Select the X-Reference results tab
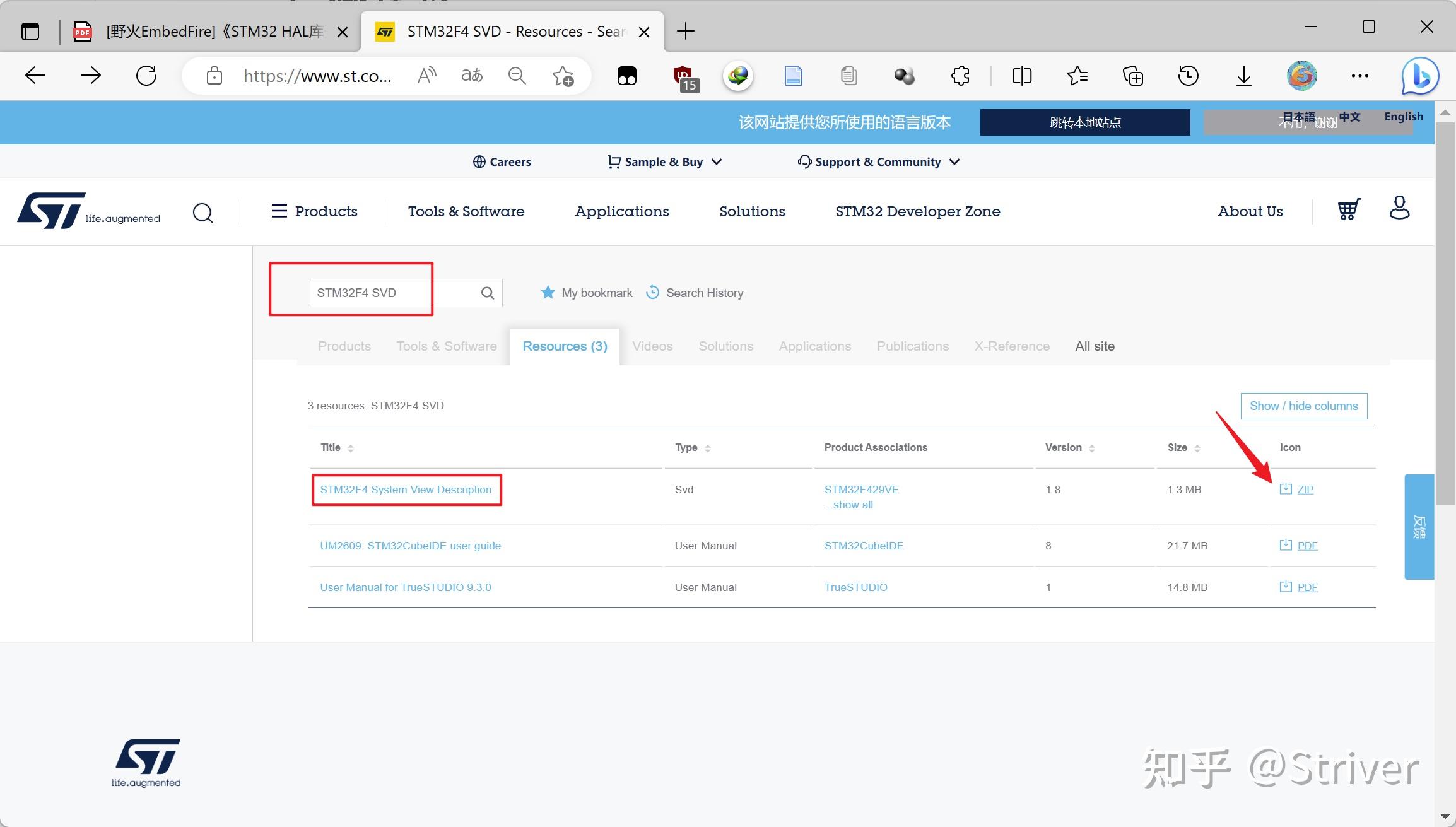 (1012, 346)
